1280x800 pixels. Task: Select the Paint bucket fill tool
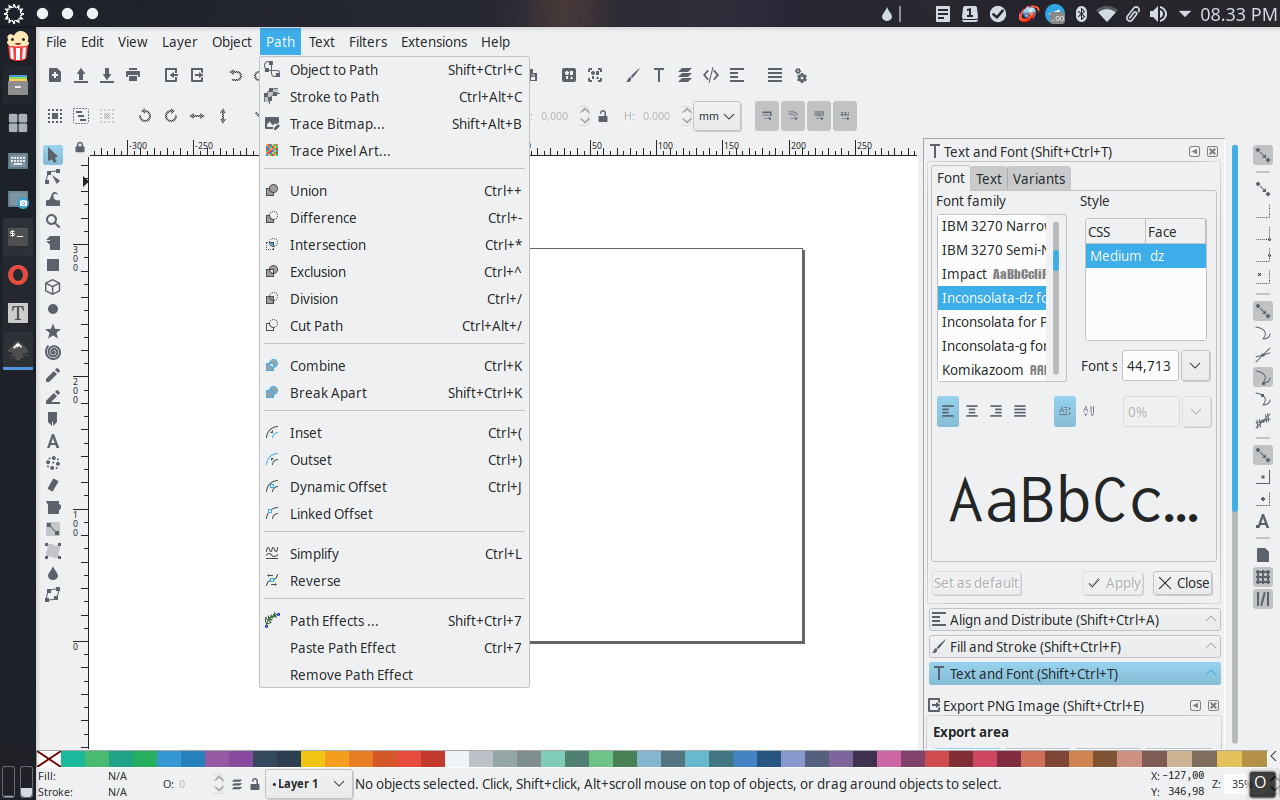pos(53,507)
